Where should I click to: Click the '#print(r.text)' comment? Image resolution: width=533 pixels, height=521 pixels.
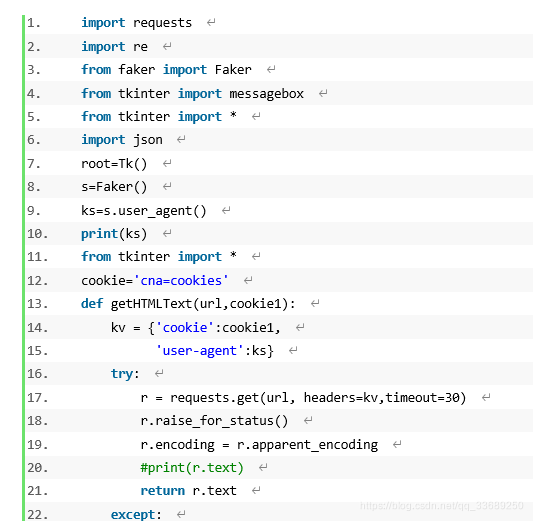click(x=192, y=468)
